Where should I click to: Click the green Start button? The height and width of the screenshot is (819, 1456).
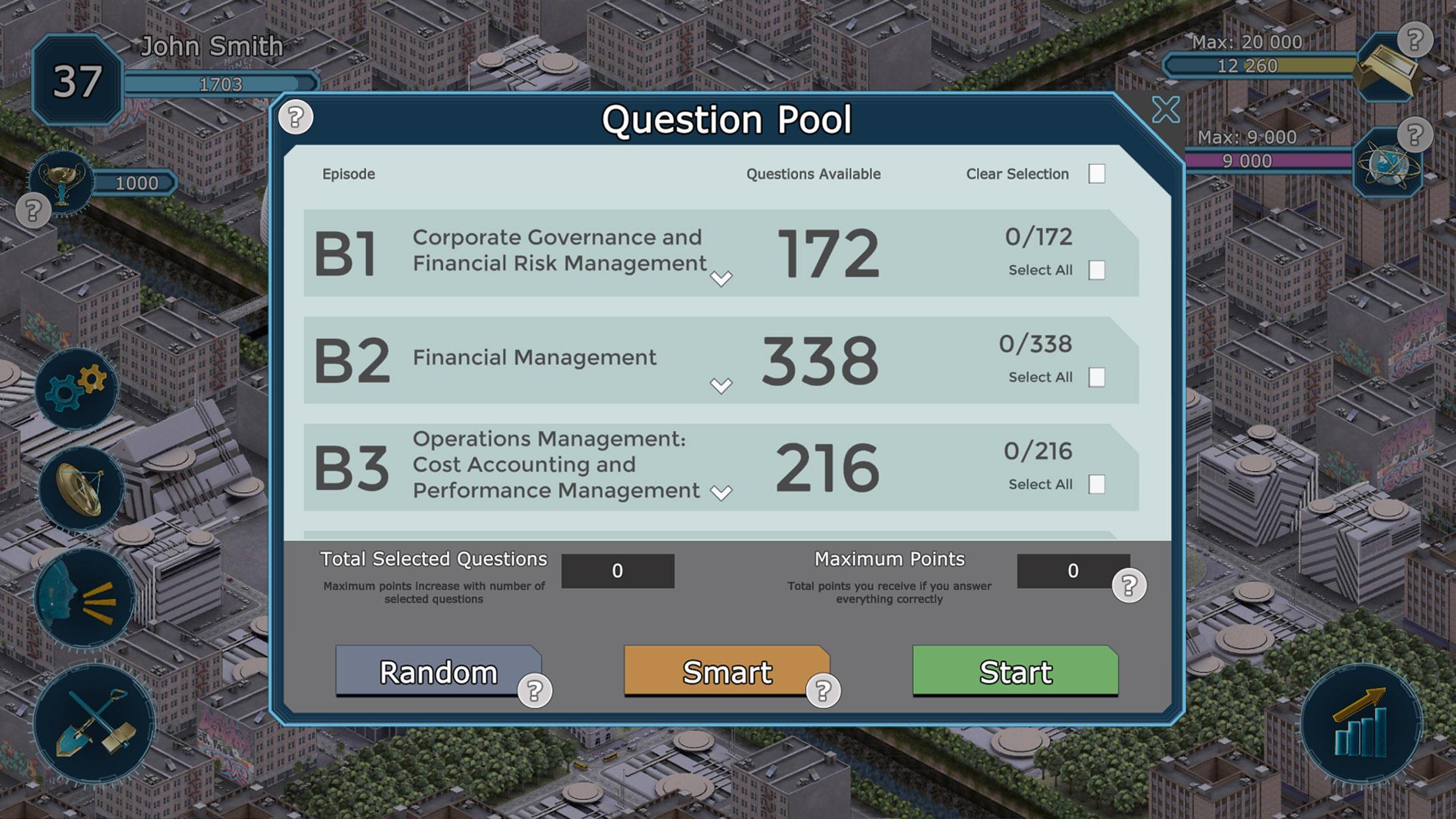(1016, 671)
